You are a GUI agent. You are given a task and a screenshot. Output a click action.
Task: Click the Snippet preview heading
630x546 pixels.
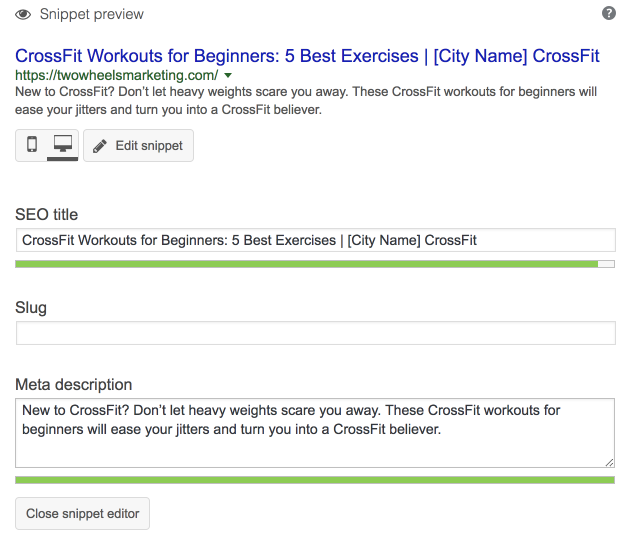tap(92, 14)
